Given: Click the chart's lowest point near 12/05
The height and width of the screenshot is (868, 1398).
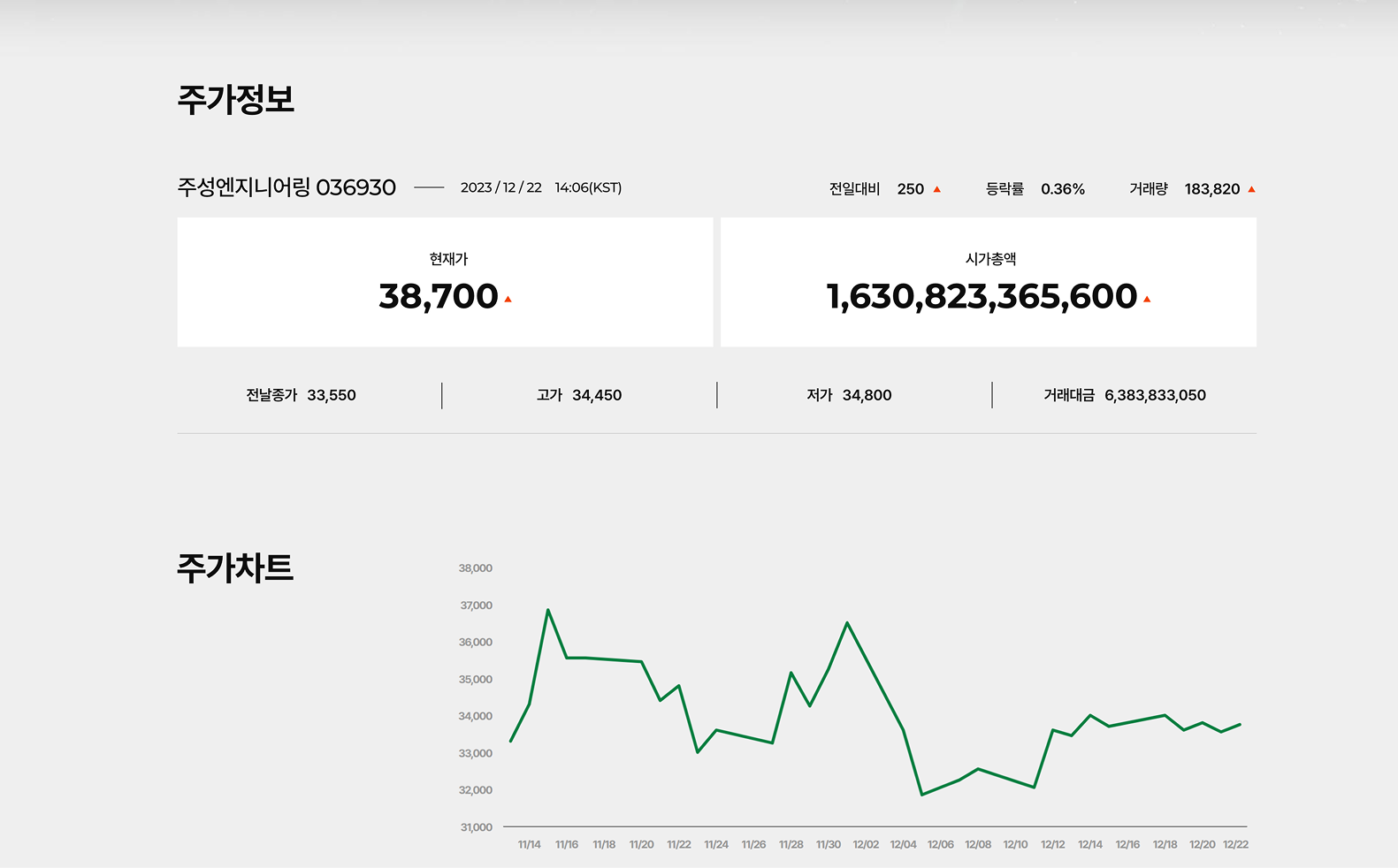Looking at the screenshot, I should tap(922, 795).
